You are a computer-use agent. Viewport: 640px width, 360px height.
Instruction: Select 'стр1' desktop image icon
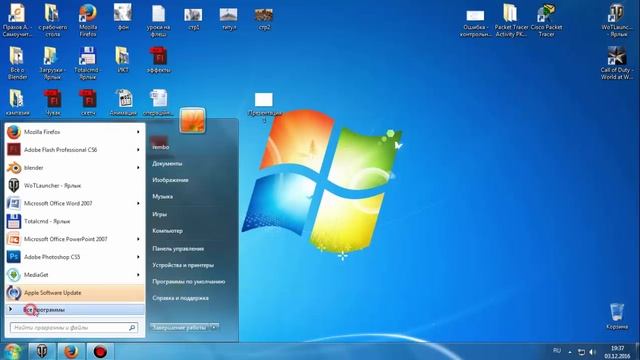(x=193, y=19)
